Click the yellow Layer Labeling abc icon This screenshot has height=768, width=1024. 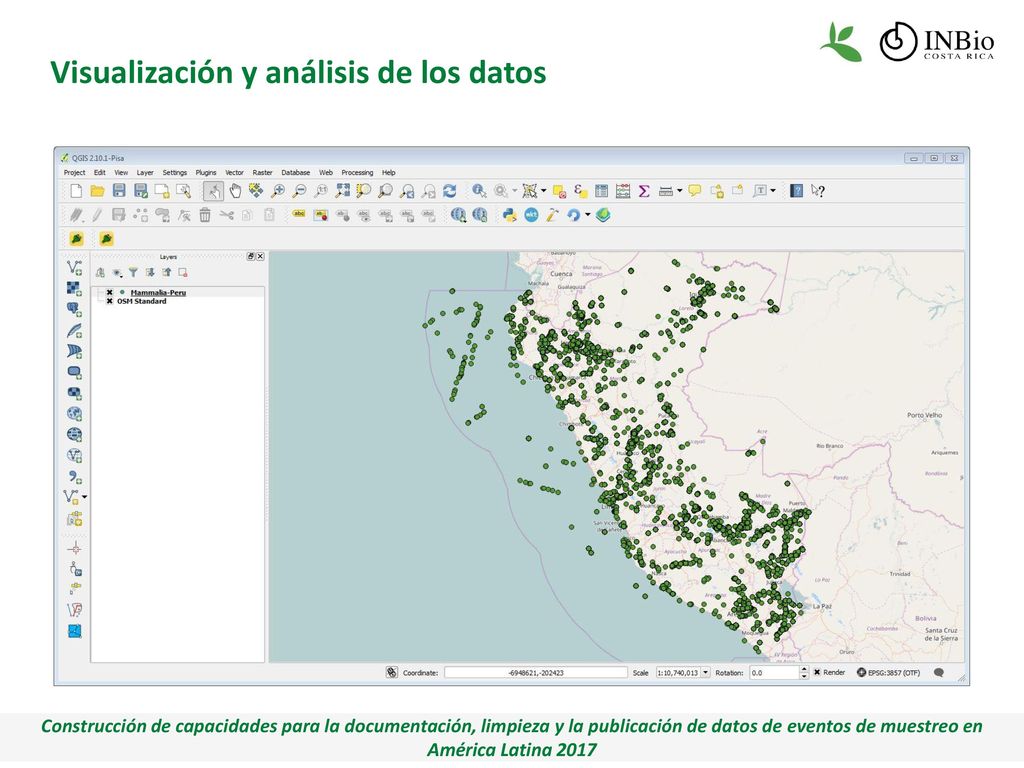pos(298,214)
